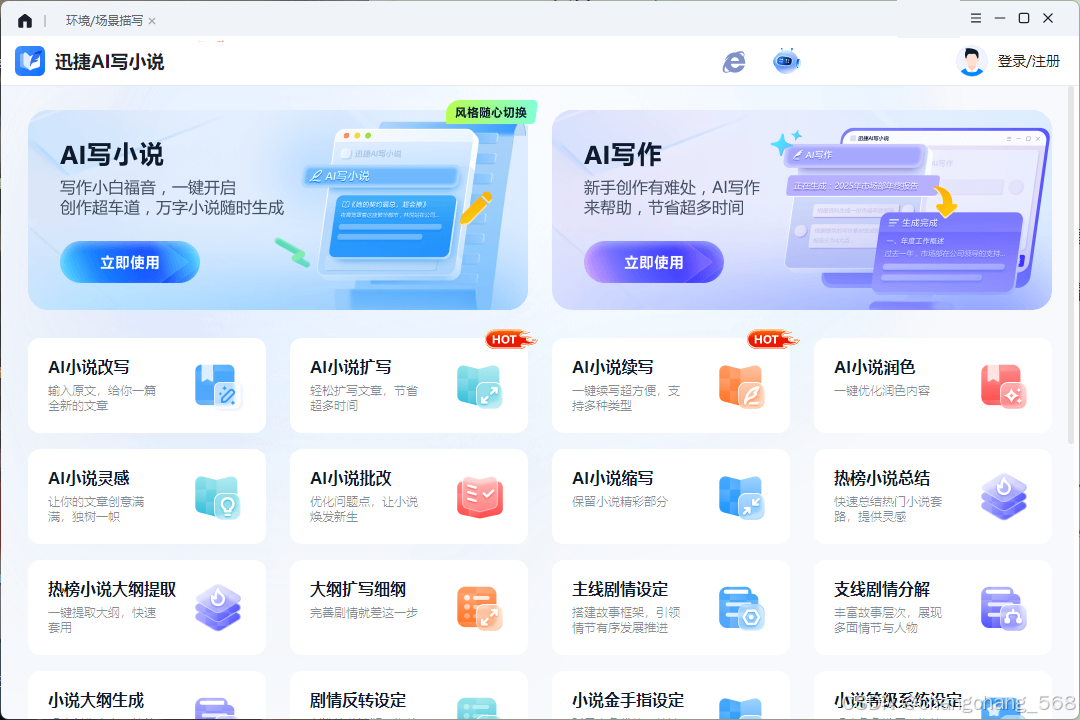Click the AI写作 banner heading

point(623,155)
